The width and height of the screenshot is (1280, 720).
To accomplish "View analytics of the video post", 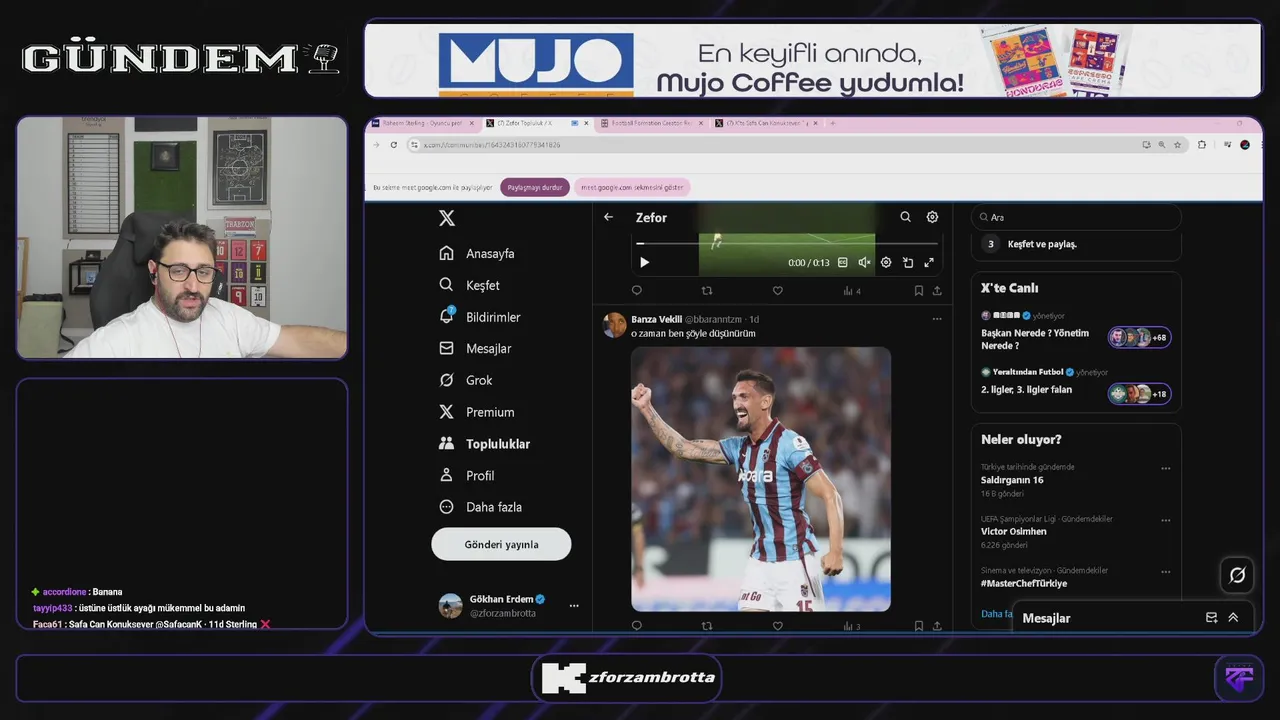I will tap(851, 291).
